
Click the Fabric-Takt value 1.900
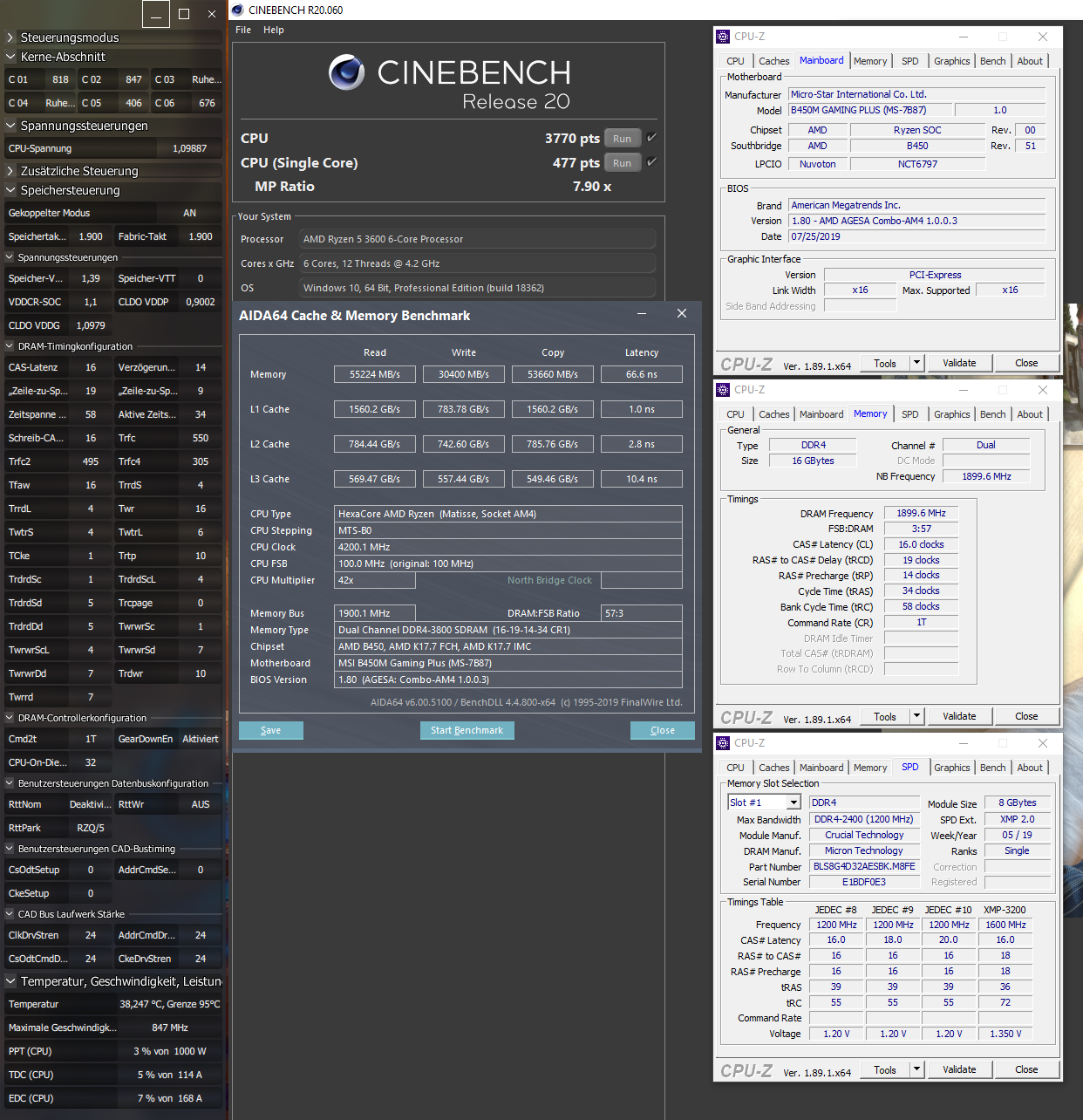pos(201,236)
